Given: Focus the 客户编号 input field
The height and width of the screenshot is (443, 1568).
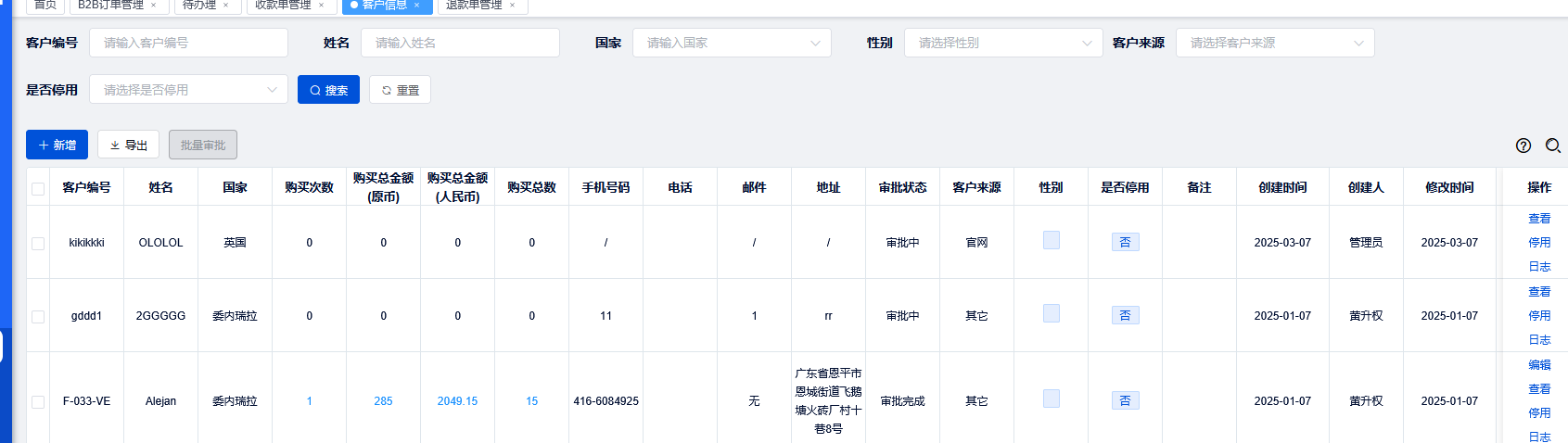Looking at the screenshot, I should (188, 43).
